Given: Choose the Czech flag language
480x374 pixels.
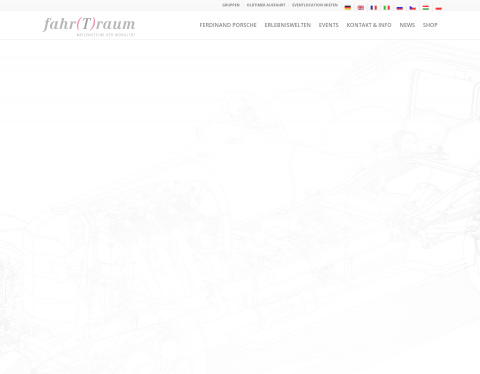Looking at the screenshot, I should 413,8.
